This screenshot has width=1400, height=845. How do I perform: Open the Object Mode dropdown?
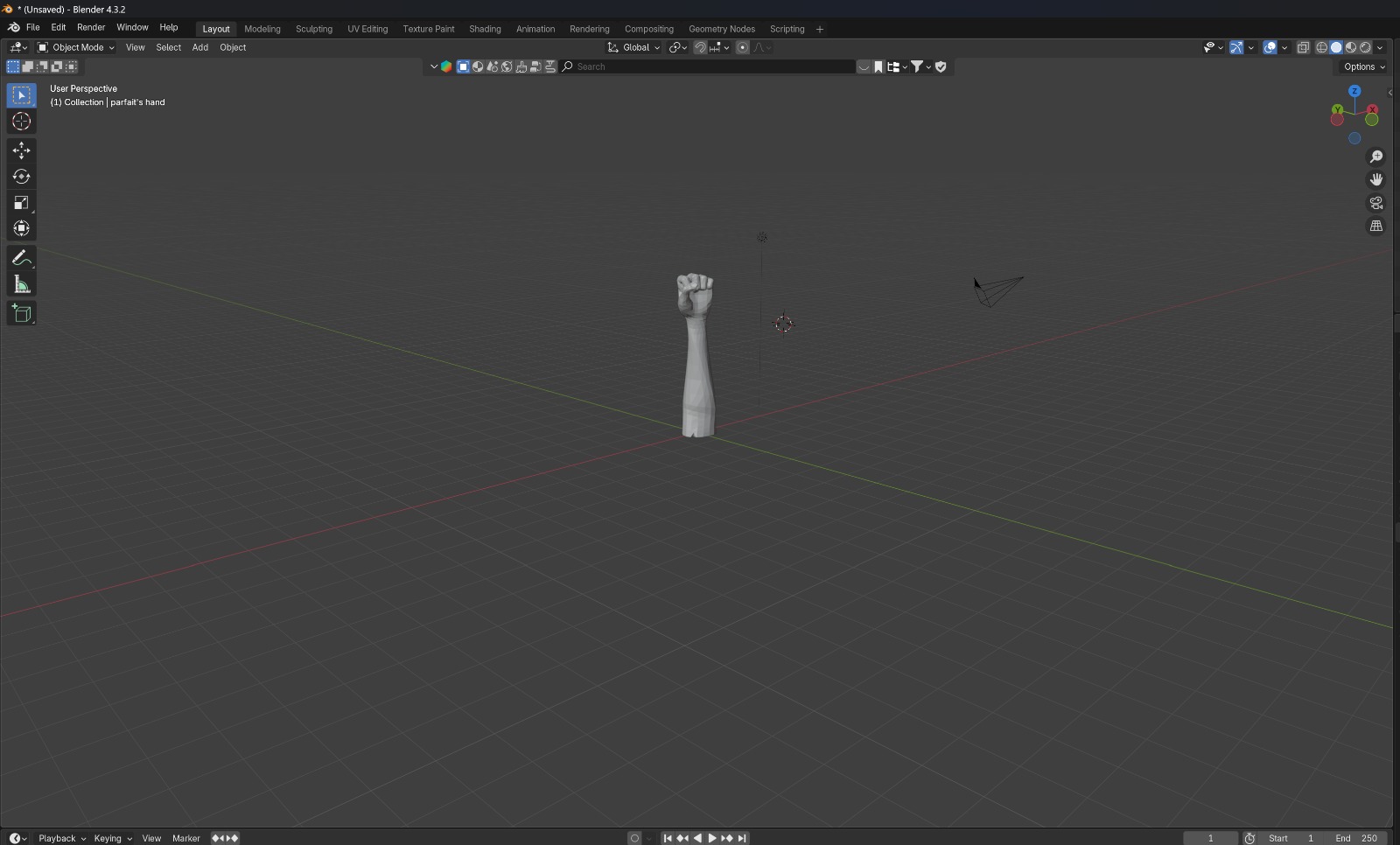point(76,48)
